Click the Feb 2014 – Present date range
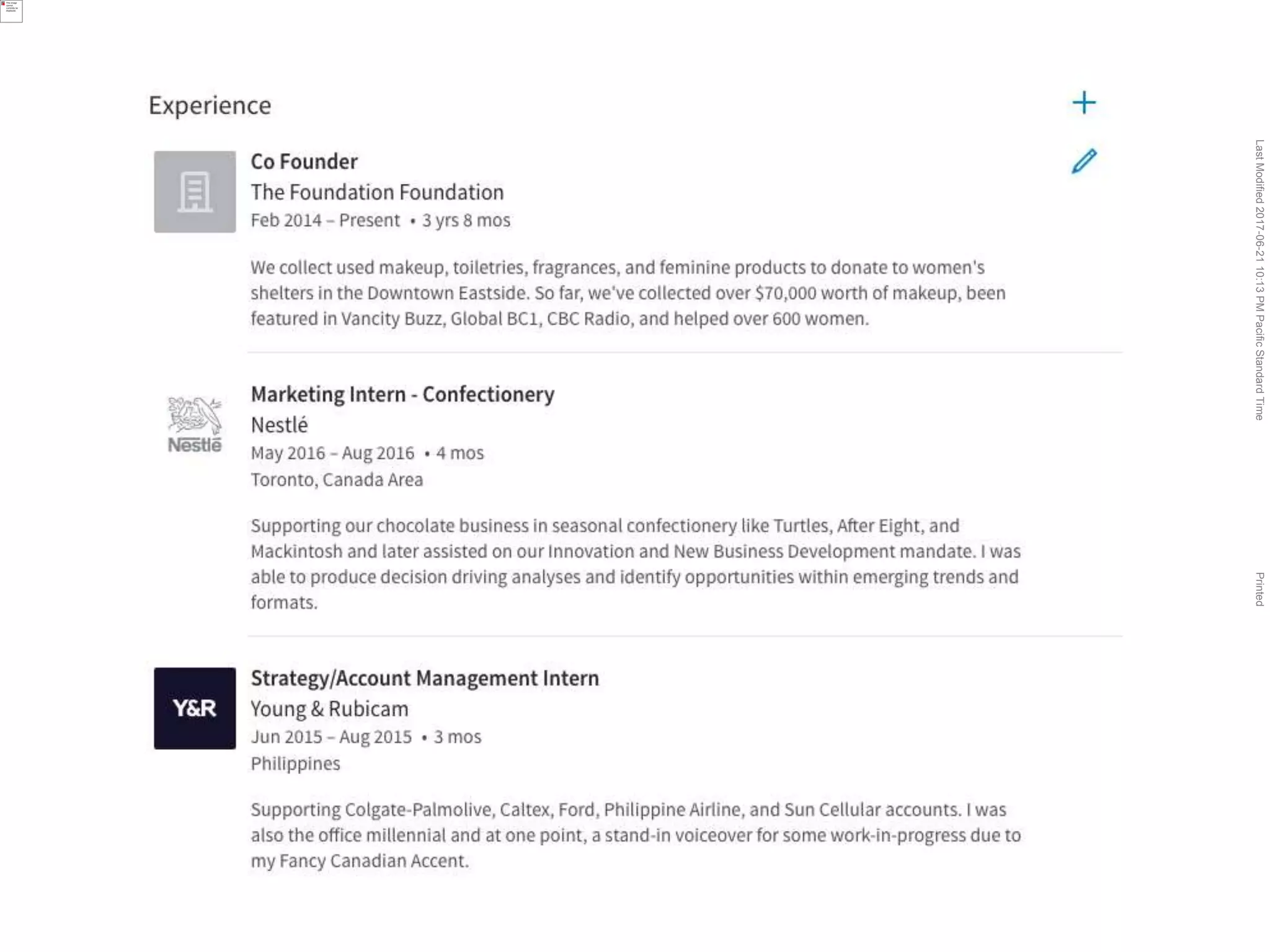The height and width of the screenshot is (952, 1270). (x=325, y=221)
